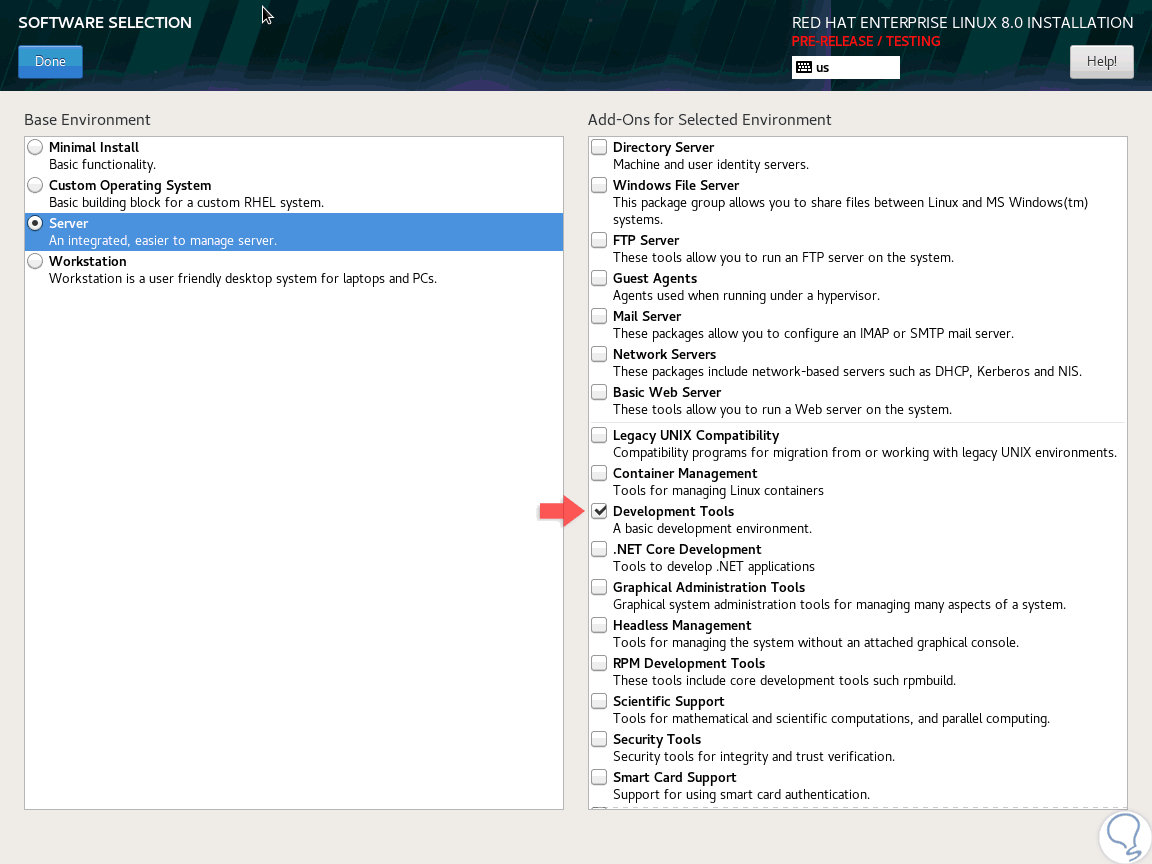Image resolution: width=1152 pixels, height=864 pixels.
Task: Click 'Security tools for integrity and trust verification.'
Action: coord(753,757)
